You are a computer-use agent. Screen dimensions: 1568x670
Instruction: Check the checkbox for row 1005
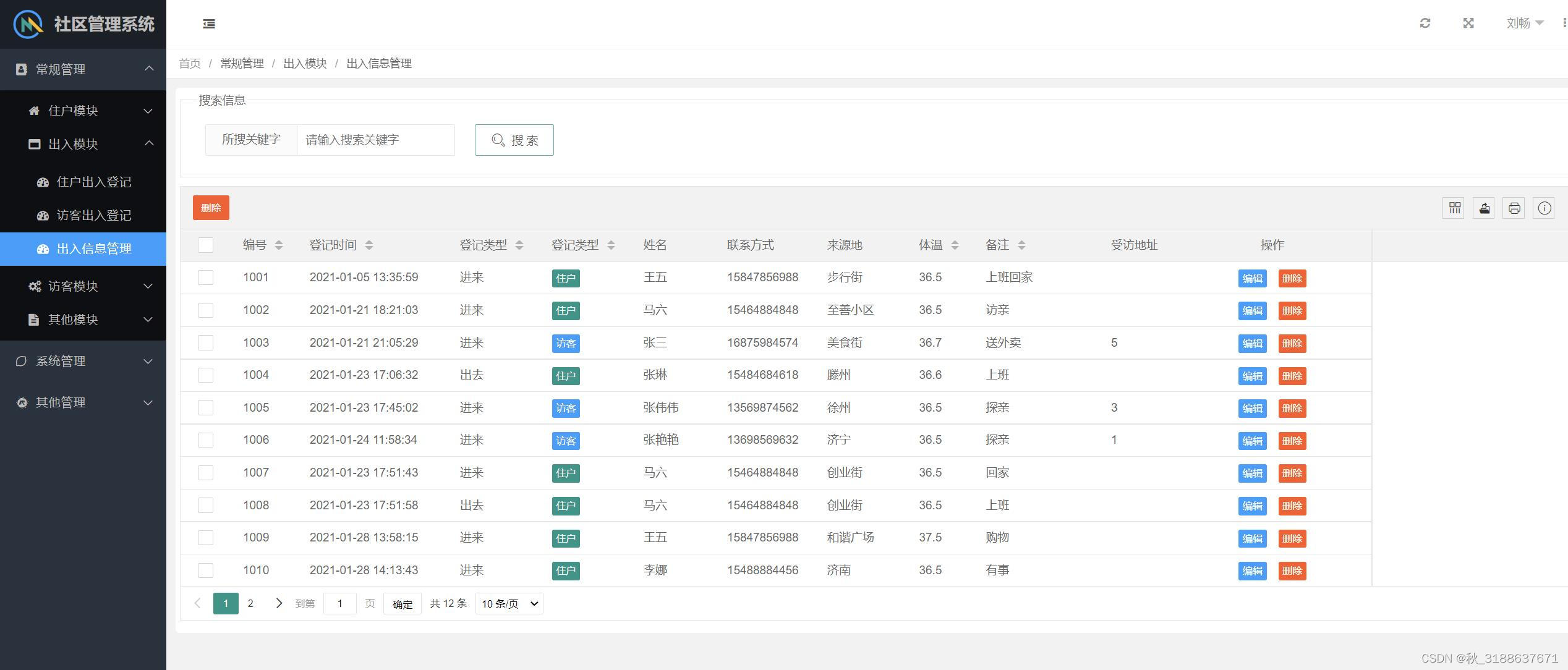[205, 408]
